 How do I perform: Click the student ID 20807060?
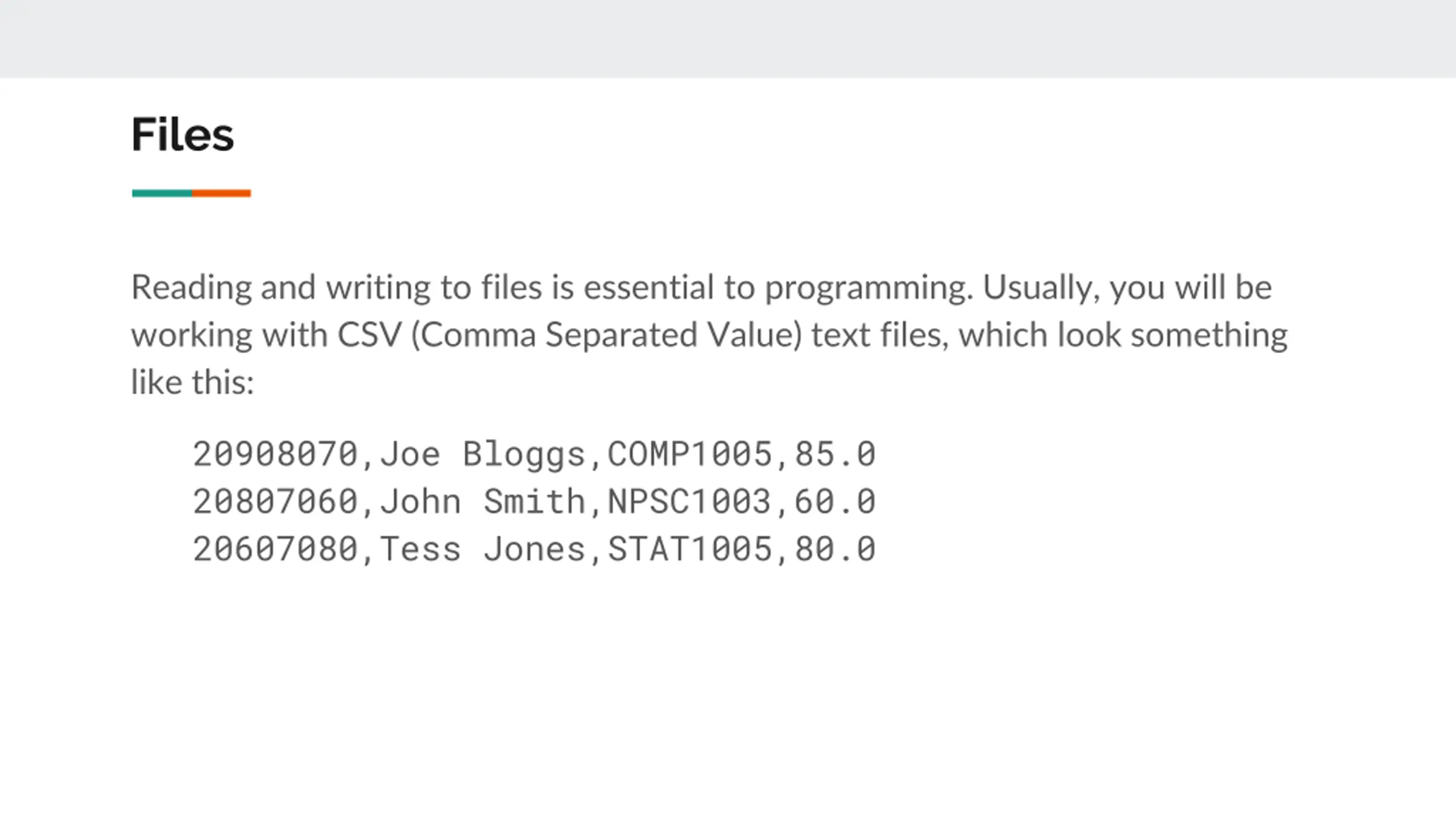click(x=275, y=502)
